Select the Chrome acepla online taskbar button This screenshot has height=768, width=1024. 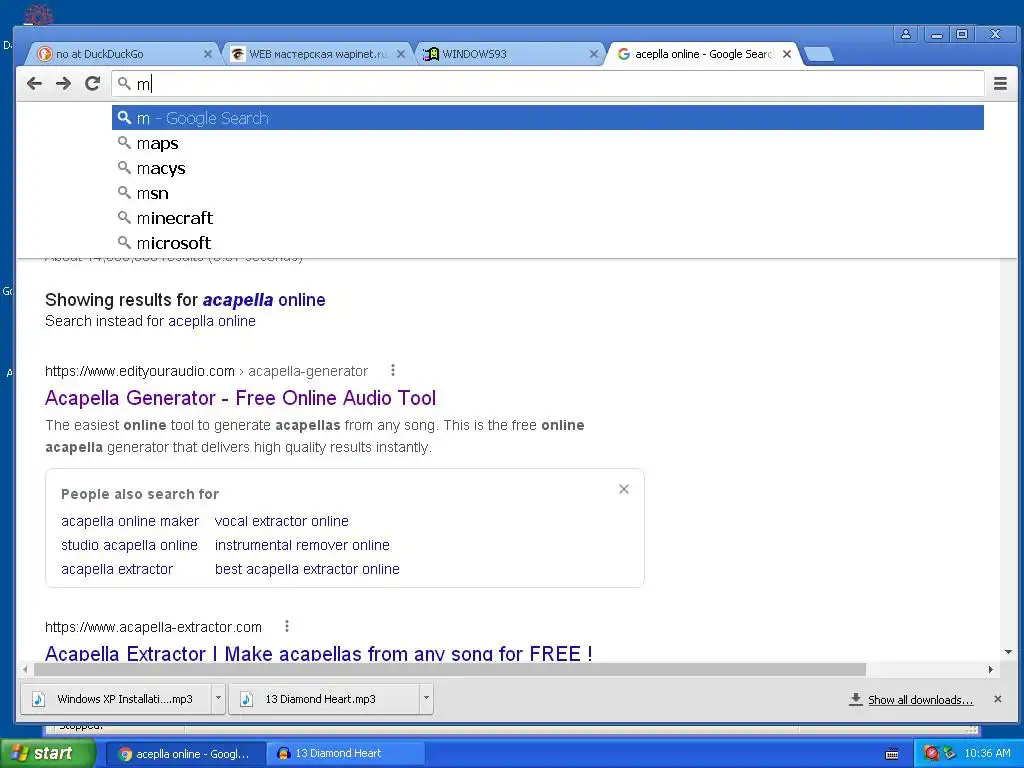point(185,754)
